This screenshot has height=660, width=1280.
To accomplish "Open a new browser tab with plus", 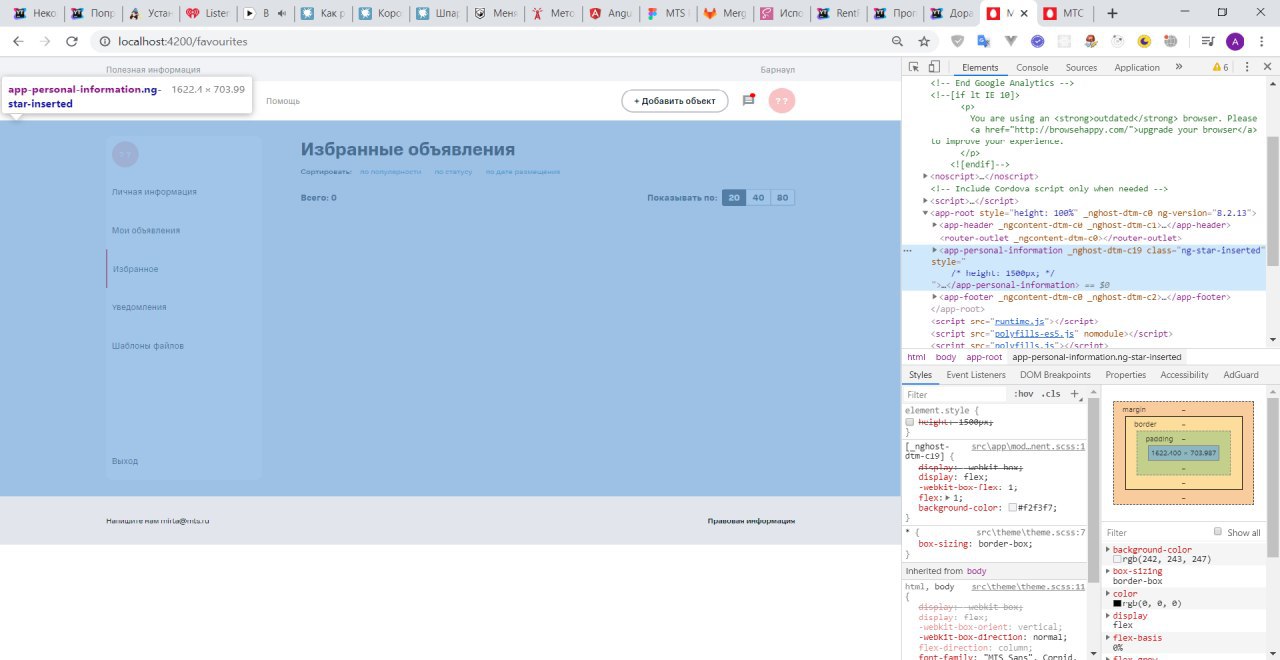I will (x=1112, y=13).
